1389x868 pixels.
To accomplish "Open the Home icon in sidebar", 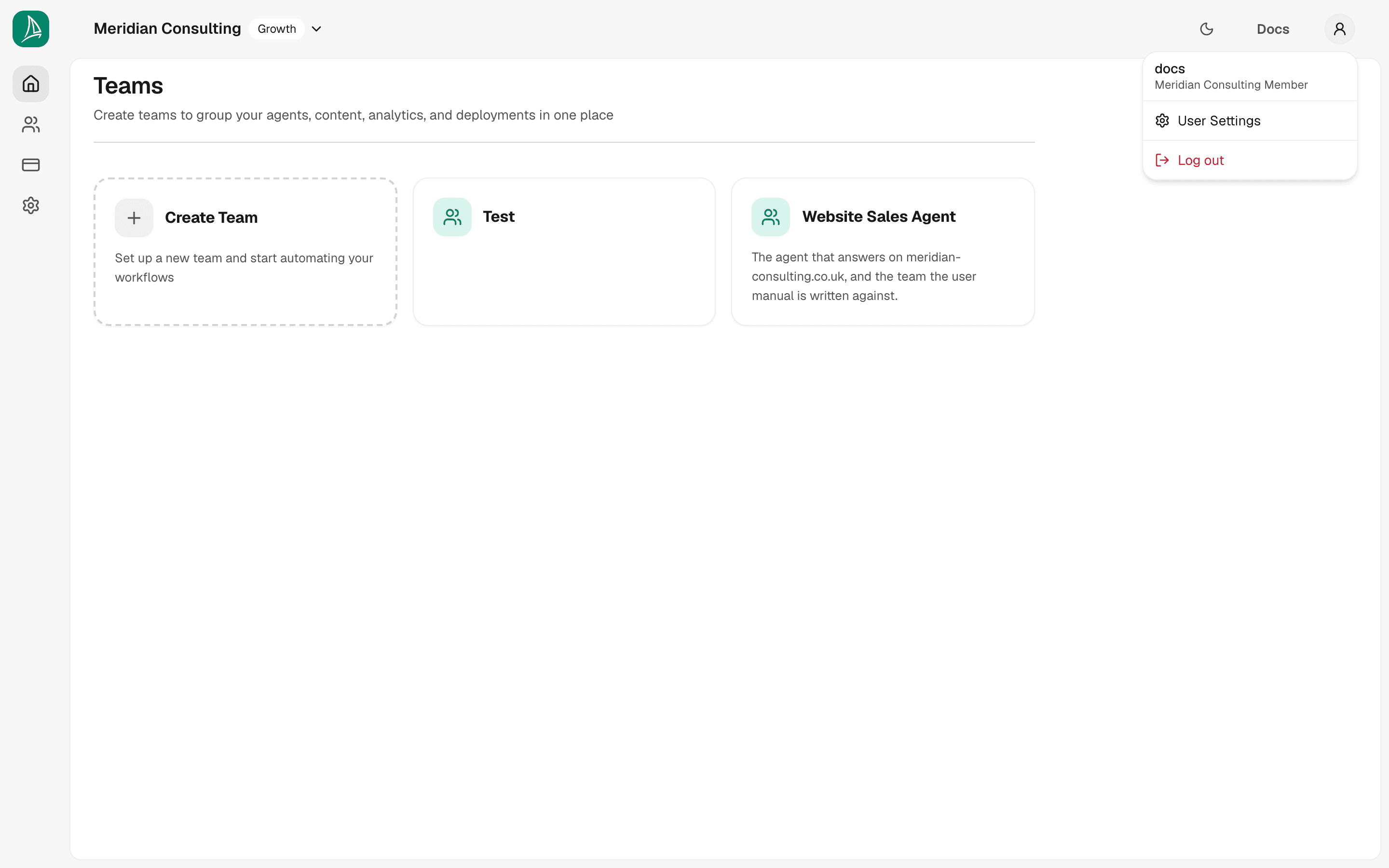I will click(31, 84).
